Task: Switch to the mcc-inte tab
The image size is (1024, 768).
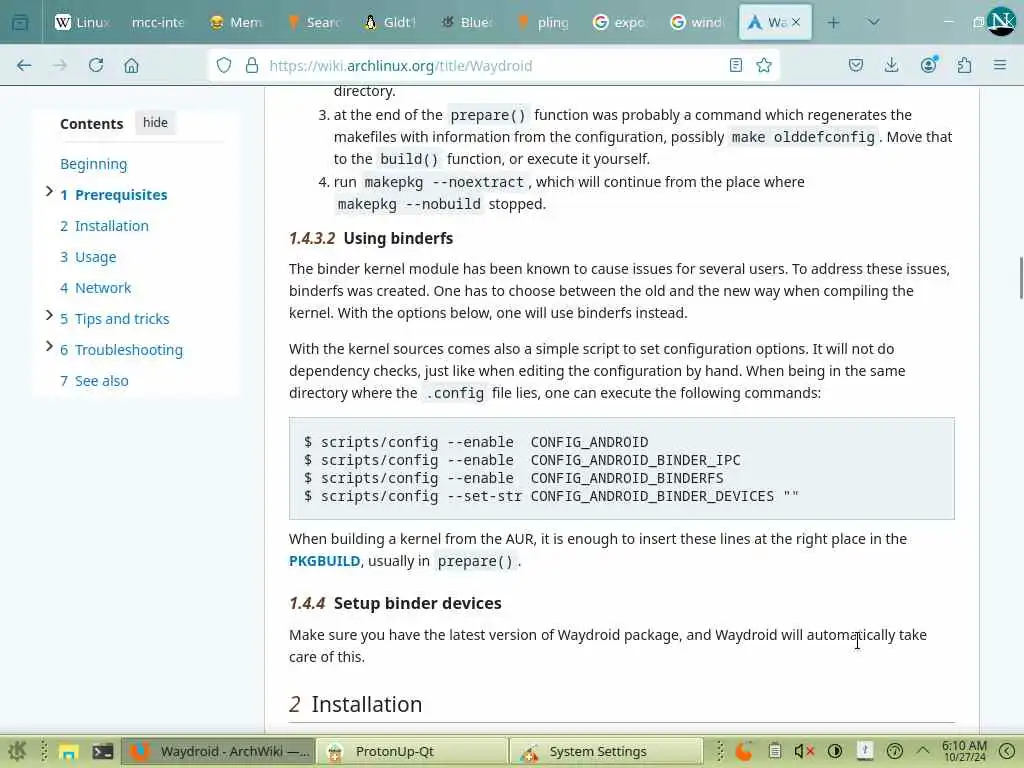Action: click(x=158, y=23)
